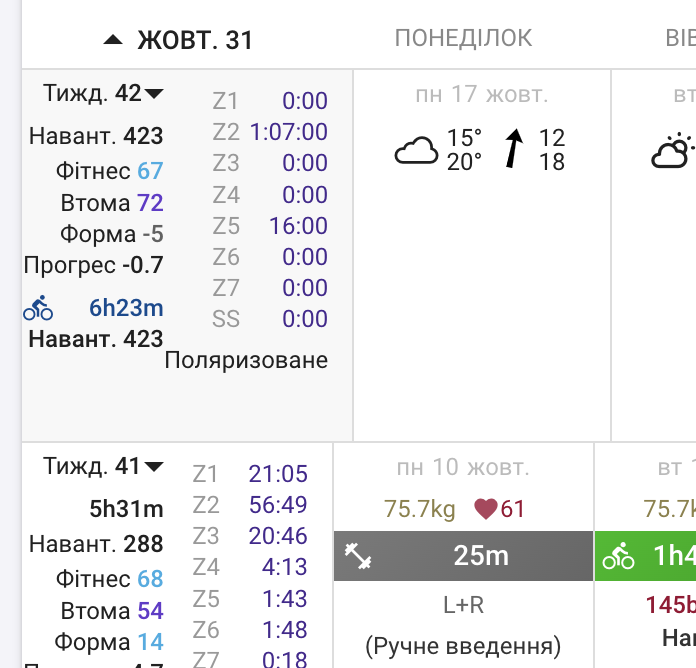
Task: Click the пн 10 жовт. date label
Action: coord(463,467)
